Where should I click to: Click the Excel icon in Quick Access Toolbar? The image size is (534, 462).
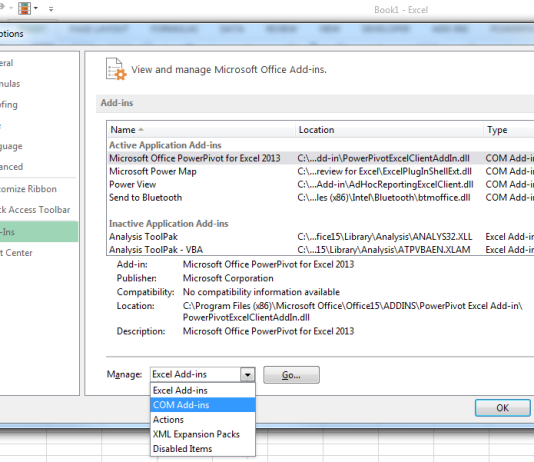pos(25,8)
